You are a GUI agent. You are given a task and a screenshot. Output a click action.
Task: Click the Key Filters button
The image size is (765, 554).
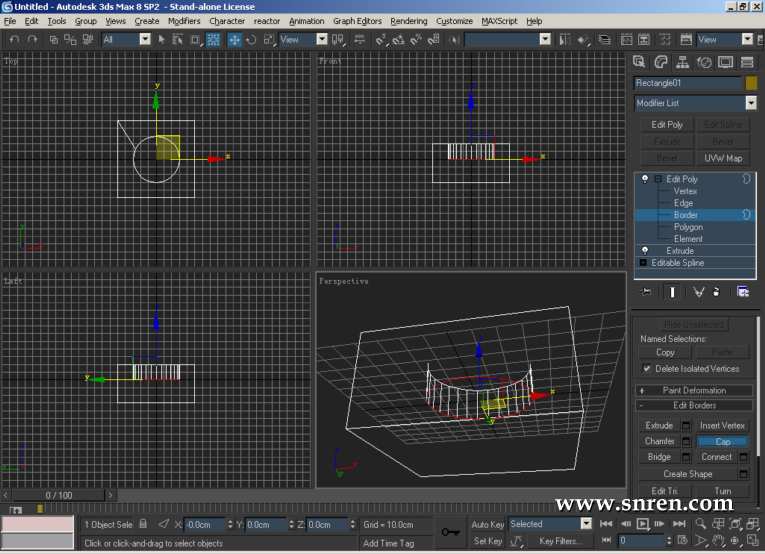click(559, 541)
